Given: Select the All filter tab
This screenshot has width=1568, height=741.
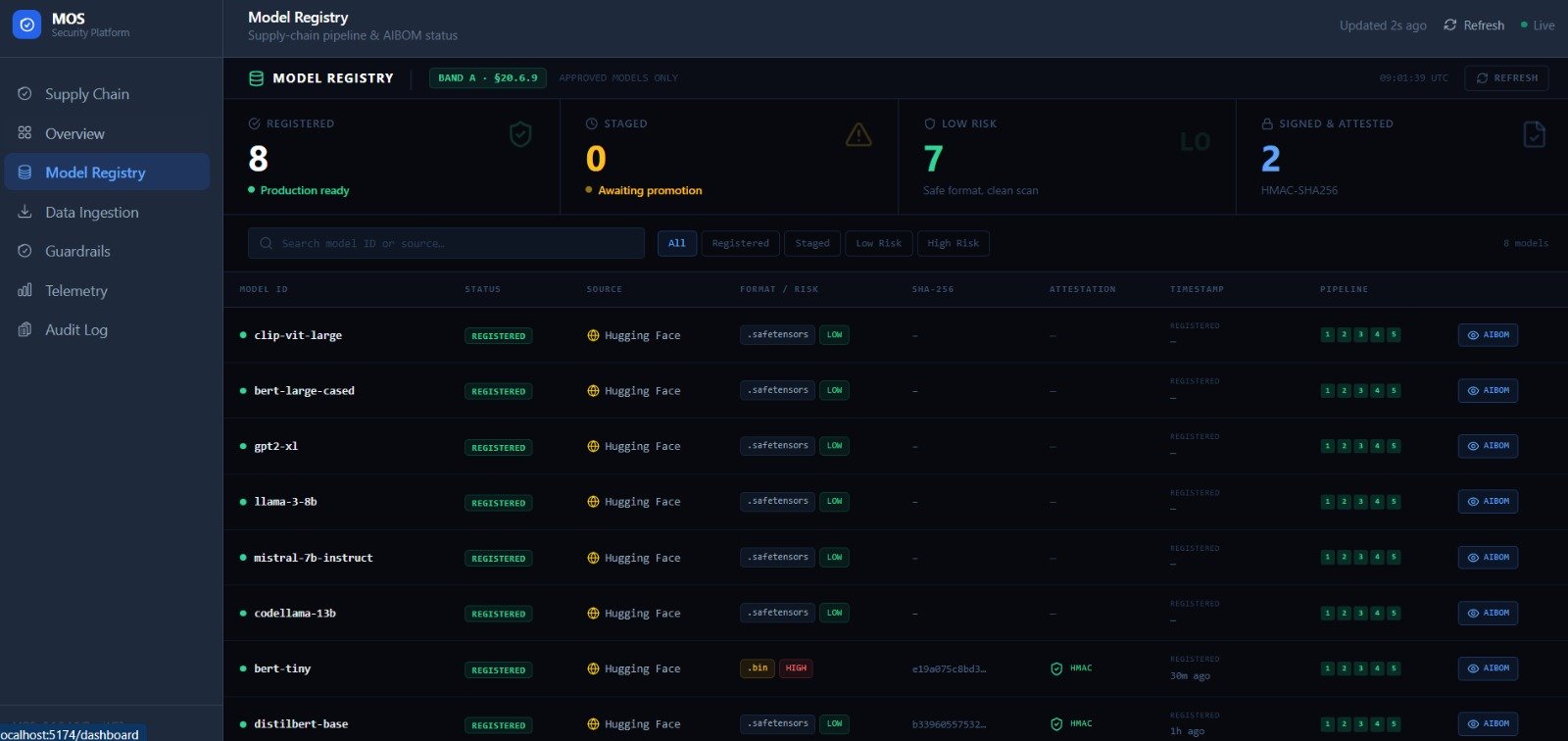Looking at the screenshot, I should coord(677,243).
